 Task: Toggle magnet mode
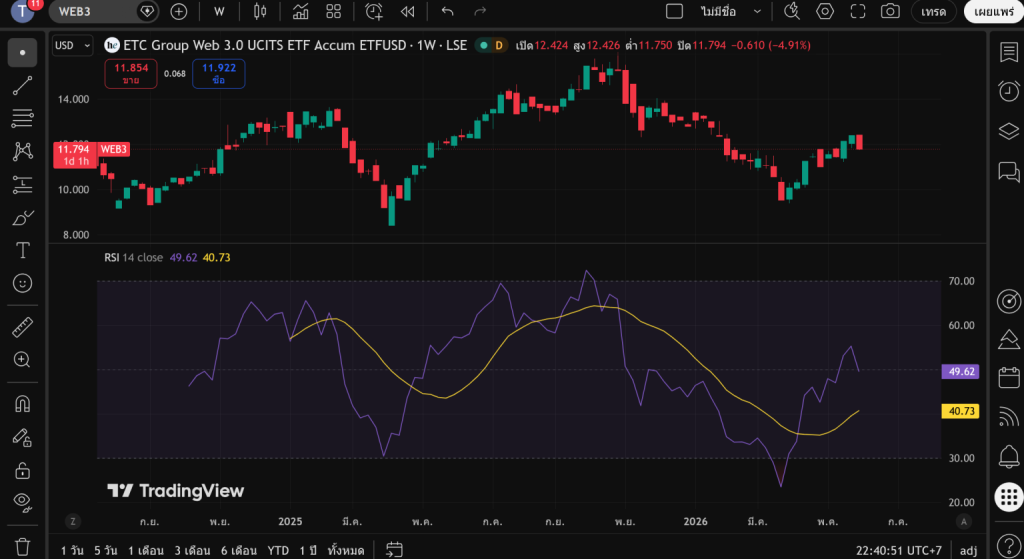pyautogui.click(x=22, y=404)
